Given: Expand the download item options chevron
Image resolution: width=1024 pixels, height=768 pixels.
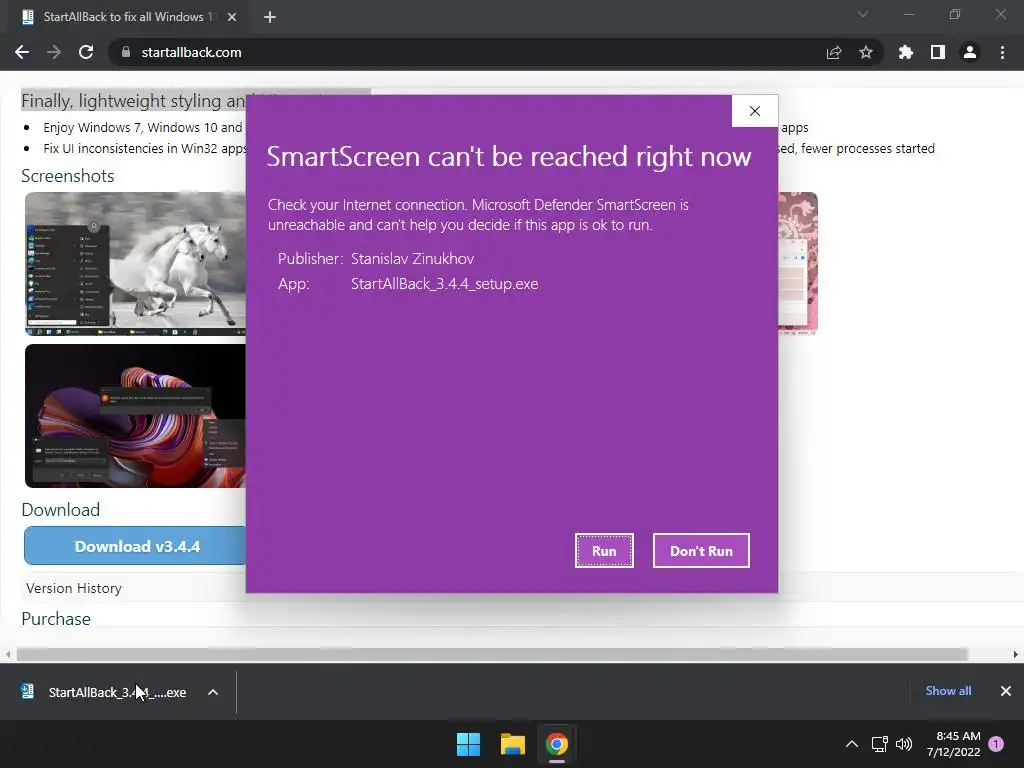Looking at the screenshot, I should [213, 692].
